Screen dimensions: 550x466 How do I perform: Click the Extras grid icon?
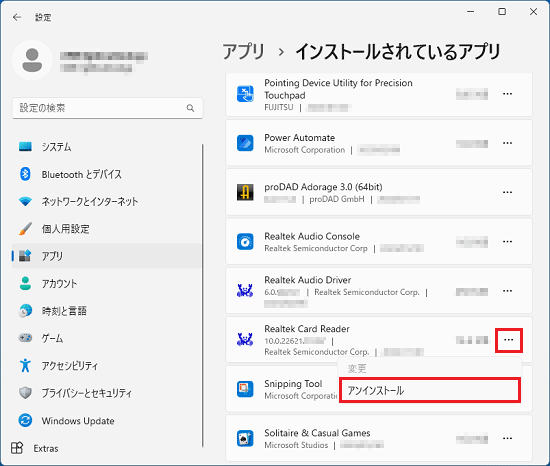point(17,448)
